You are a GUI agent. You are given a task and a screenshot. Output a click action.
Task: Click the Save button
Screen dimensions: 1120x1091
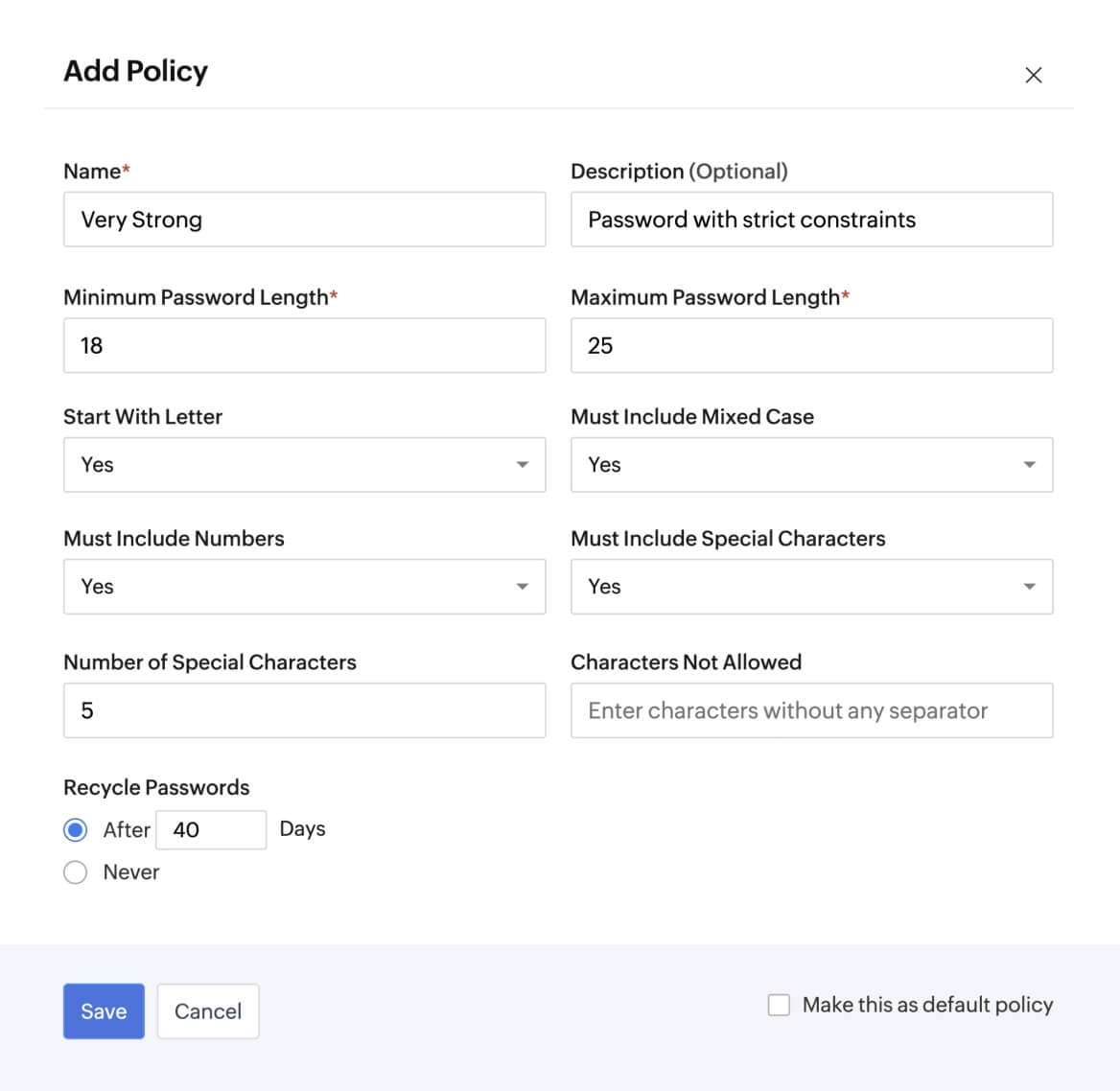tap(103, 1010)
